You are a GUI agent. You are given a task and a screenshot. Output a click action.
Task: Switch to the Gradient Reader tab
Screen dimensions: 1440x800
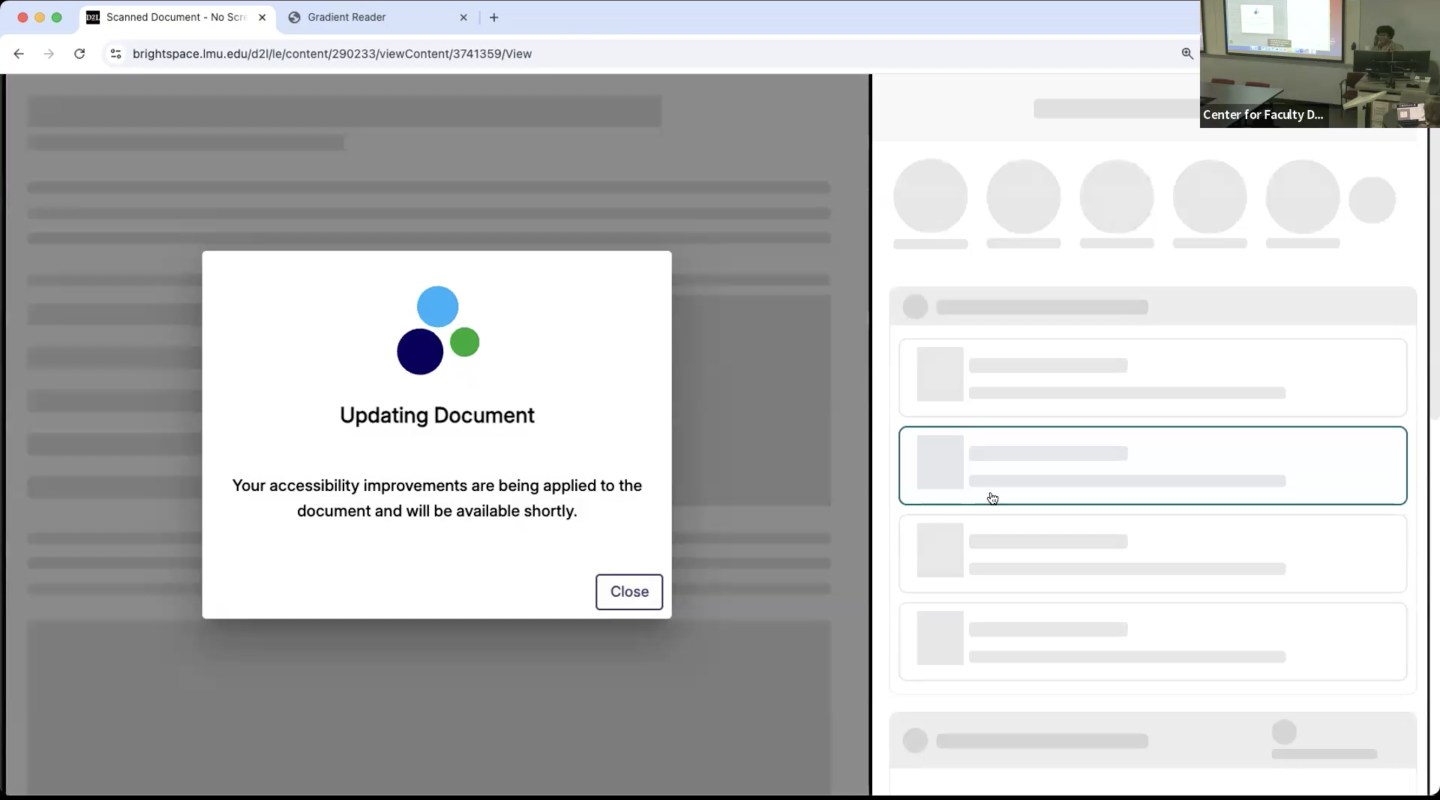point(370,17)
